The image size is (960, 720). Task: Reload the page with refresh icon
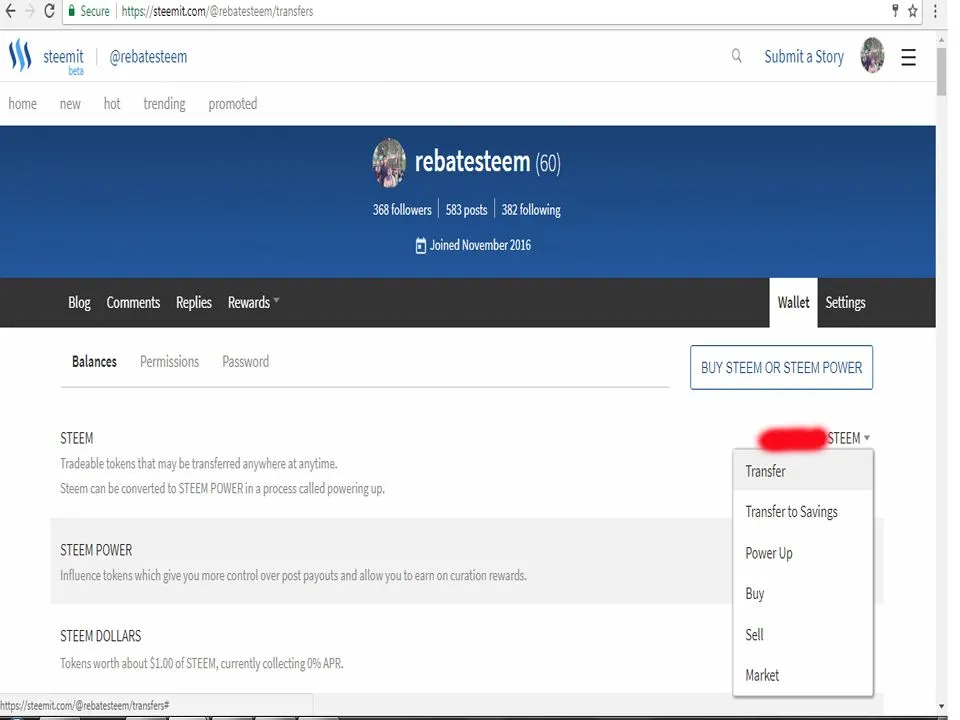(x=49, y=11)
